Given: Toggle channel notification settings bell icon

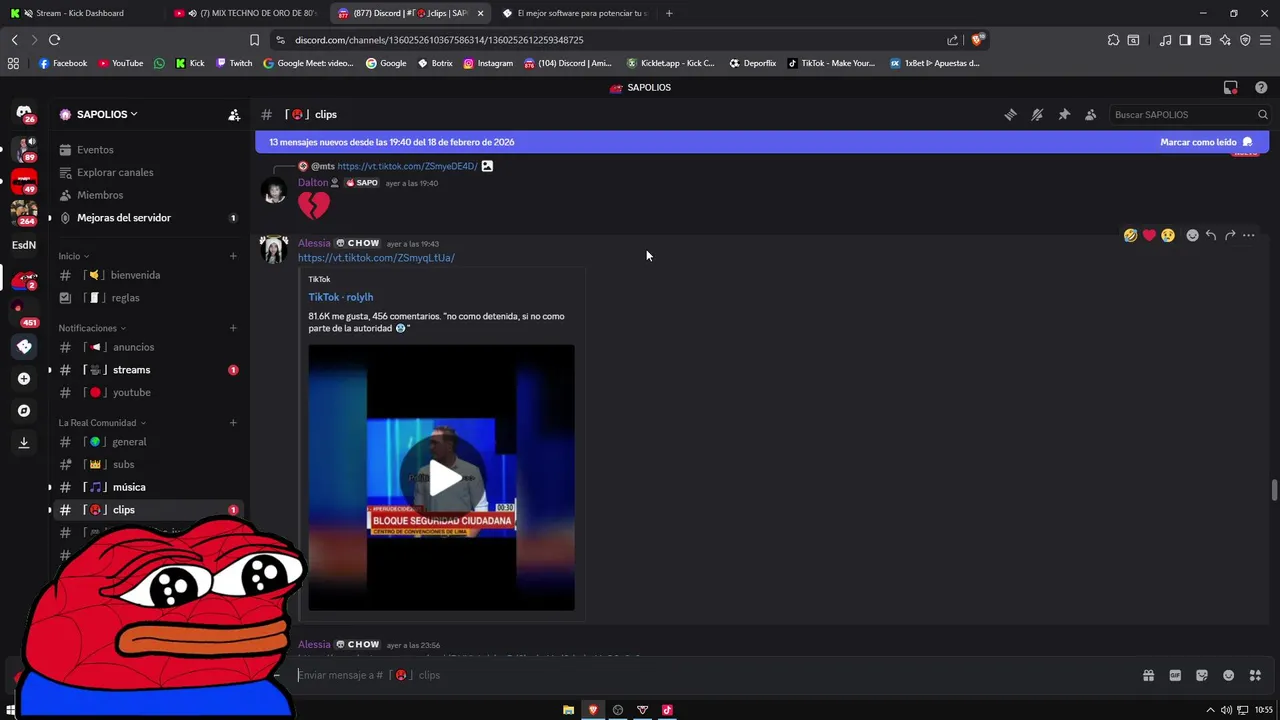Looking at the screenshot, I should pyautogui.click(x=1037, y=115).
